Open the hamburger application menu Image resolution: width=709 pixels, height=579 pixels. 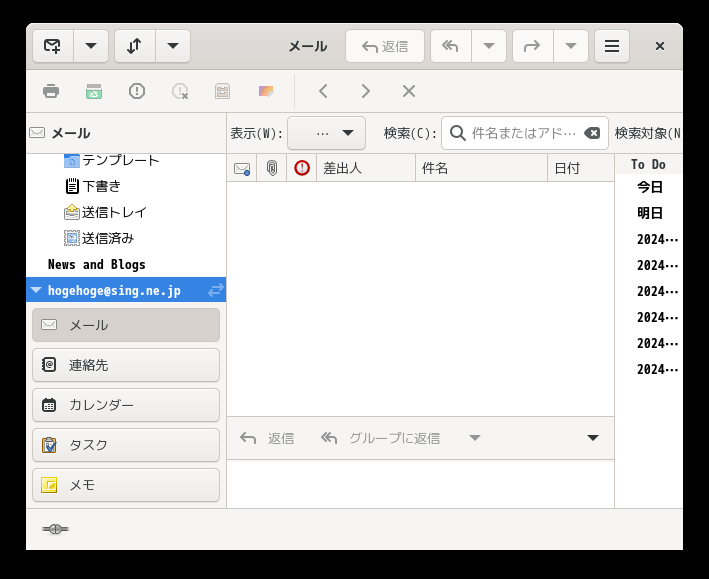(612, 46)
